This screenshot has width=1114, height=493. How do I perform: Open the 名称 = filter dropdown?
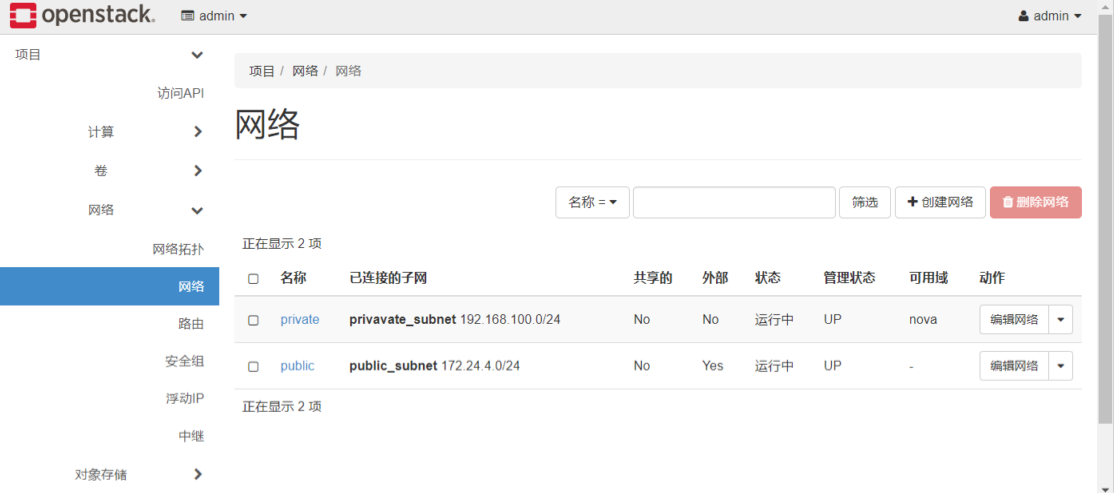[592, 202]
